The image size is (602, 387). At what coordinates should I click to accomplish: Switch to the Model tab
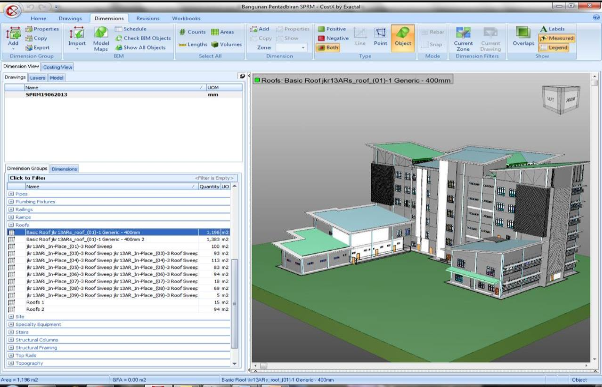(56, 78)
